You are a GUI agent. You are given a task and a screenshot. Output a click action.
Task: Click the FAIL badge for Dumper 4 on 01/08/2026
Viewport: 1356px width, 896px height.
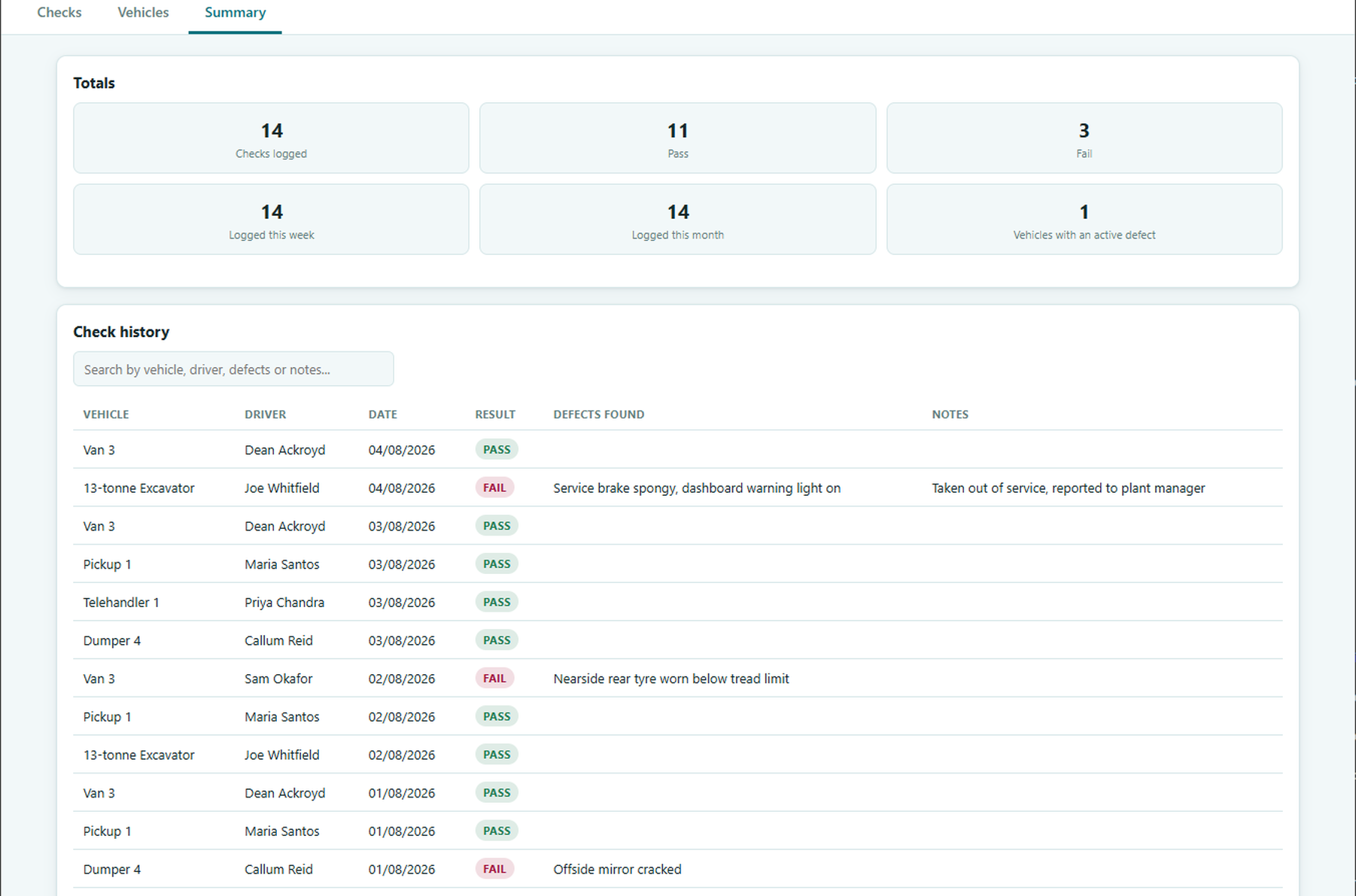(x=494, y=869)
